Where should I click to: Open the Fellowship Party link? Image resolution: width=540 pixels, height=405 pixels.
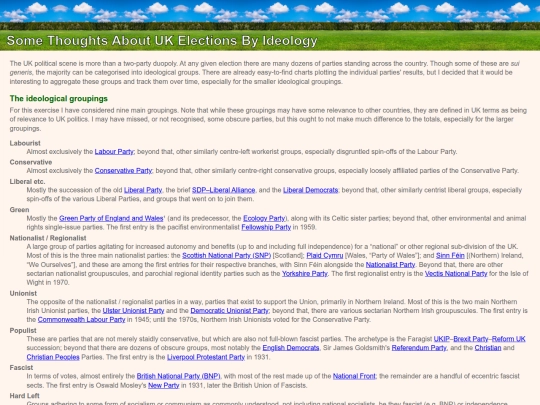point(266,227)
